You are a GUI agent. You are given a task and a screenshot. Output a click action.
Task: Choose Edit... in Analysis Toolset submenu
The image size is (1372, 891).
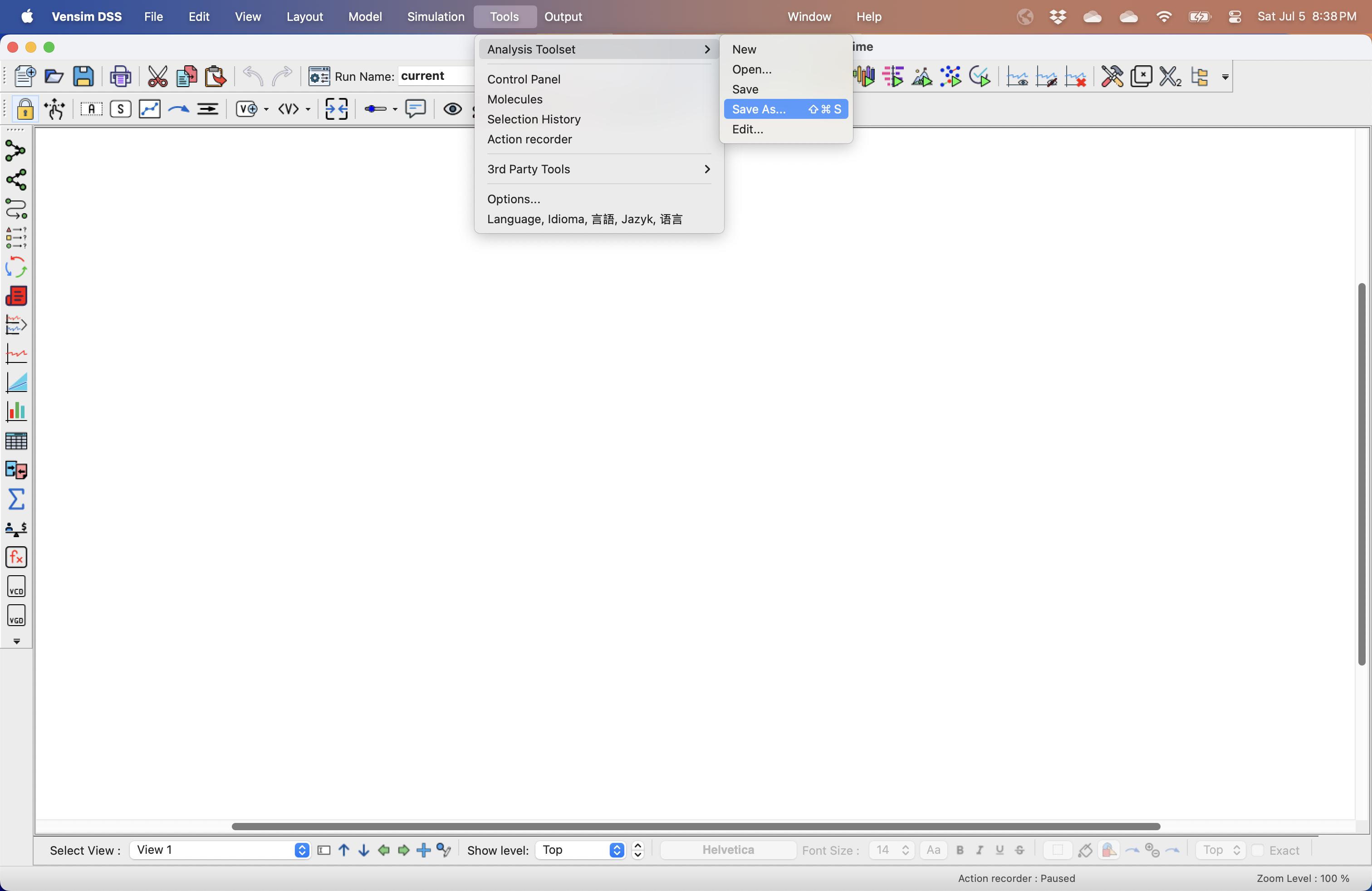point(786,129)
